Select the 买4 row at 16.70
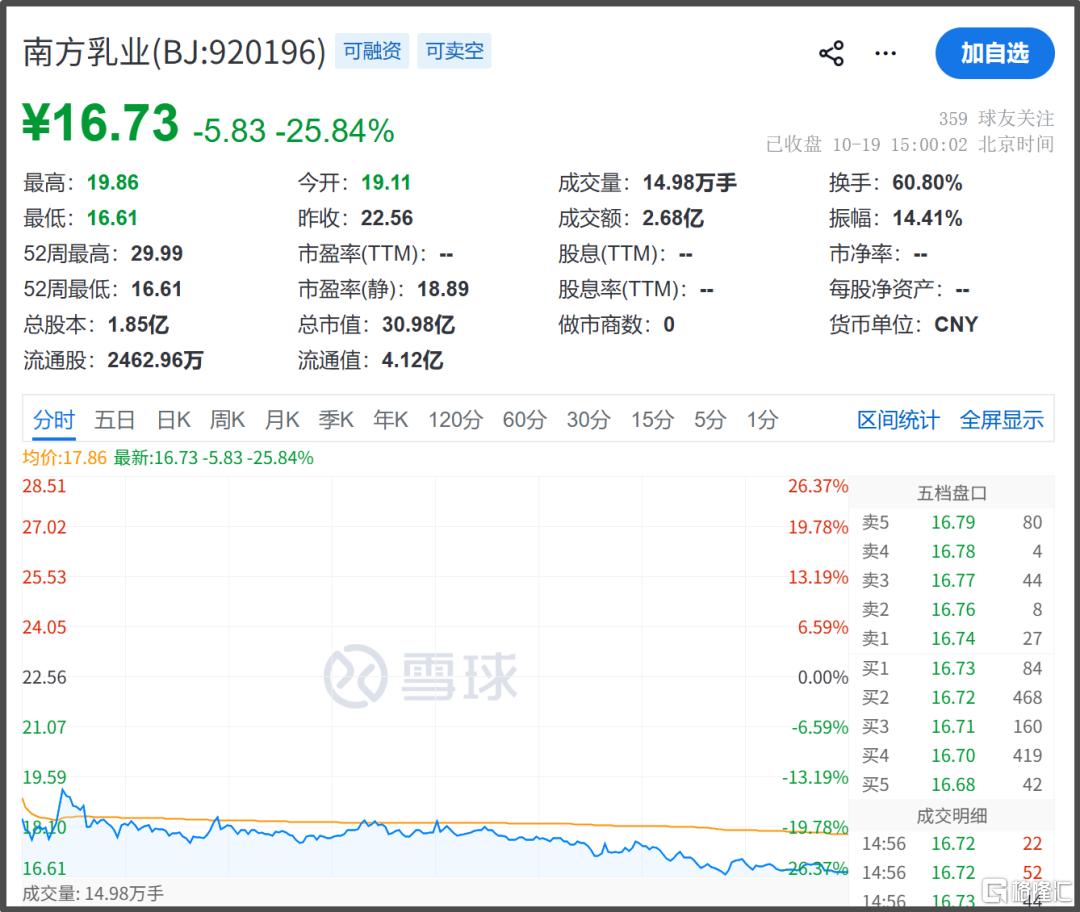 point(952,756)
